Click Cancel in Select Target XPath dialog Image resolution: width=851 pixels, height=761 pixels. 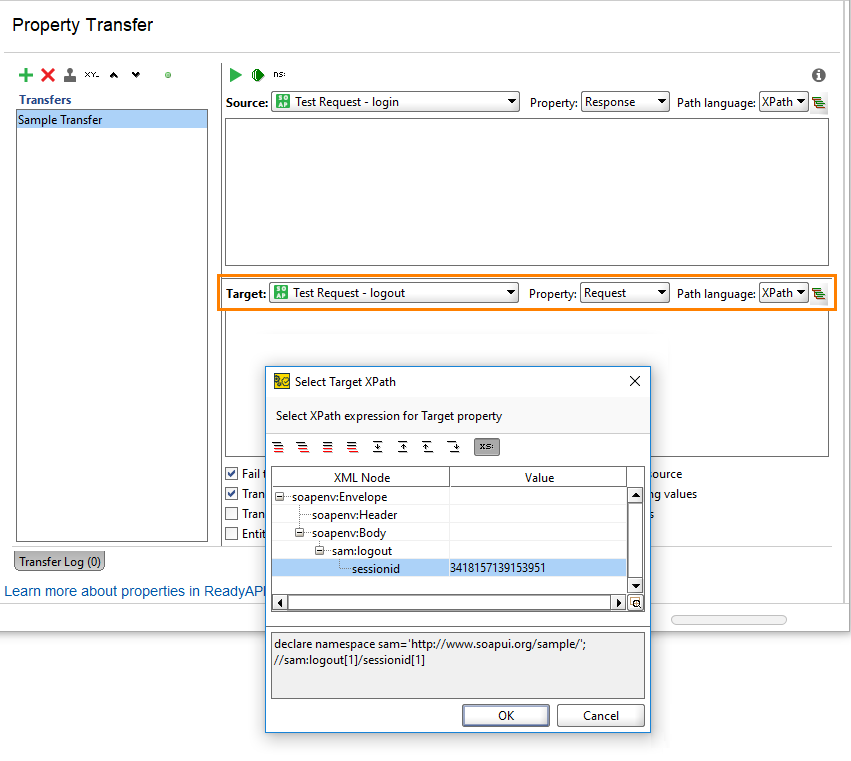(601, 715)
